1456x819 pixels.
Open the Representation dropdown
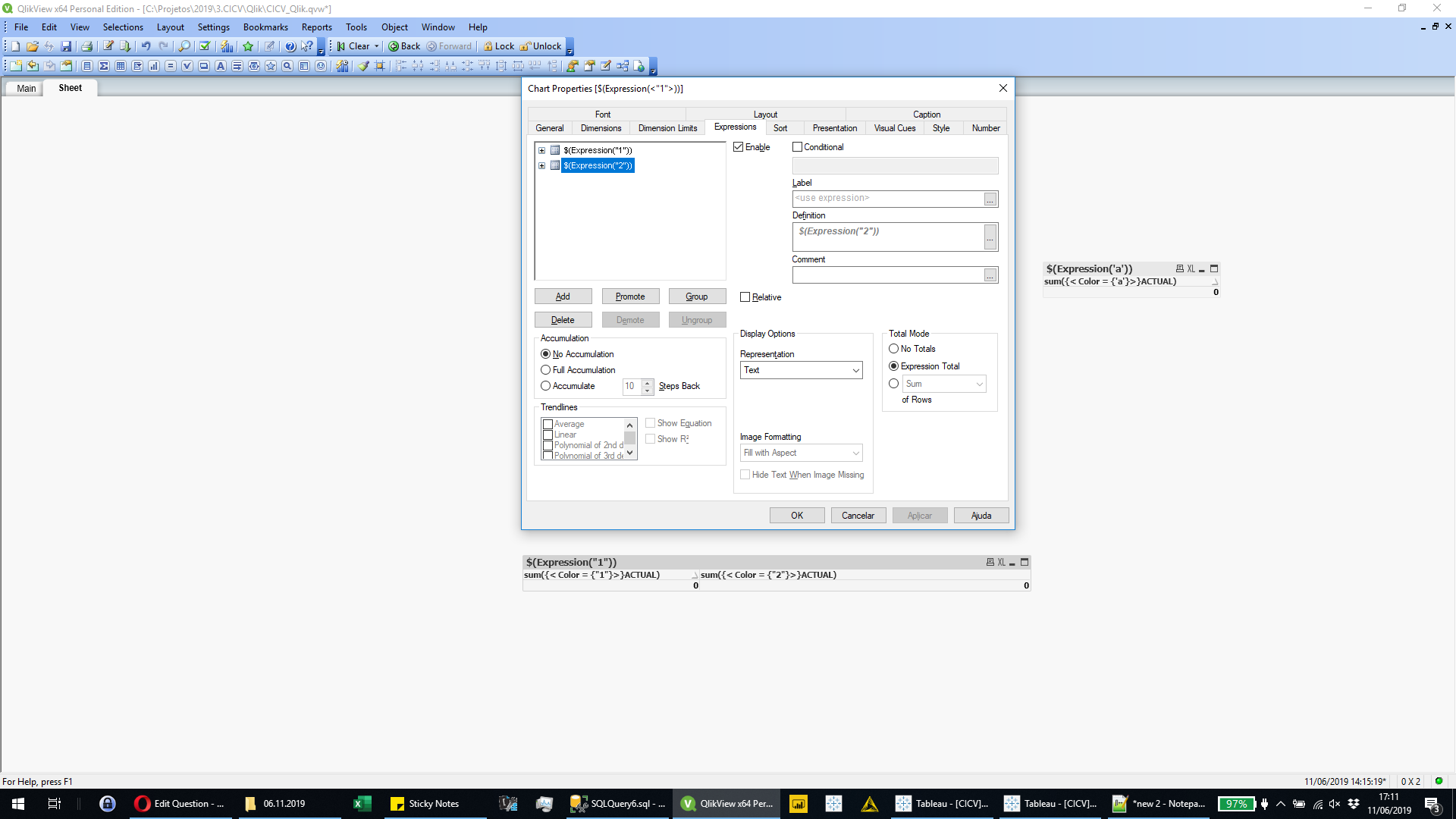801,370
